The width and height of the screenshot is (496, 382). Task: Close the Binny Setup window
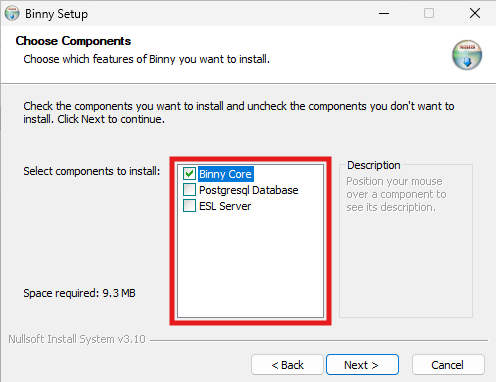tap(475, 13)
